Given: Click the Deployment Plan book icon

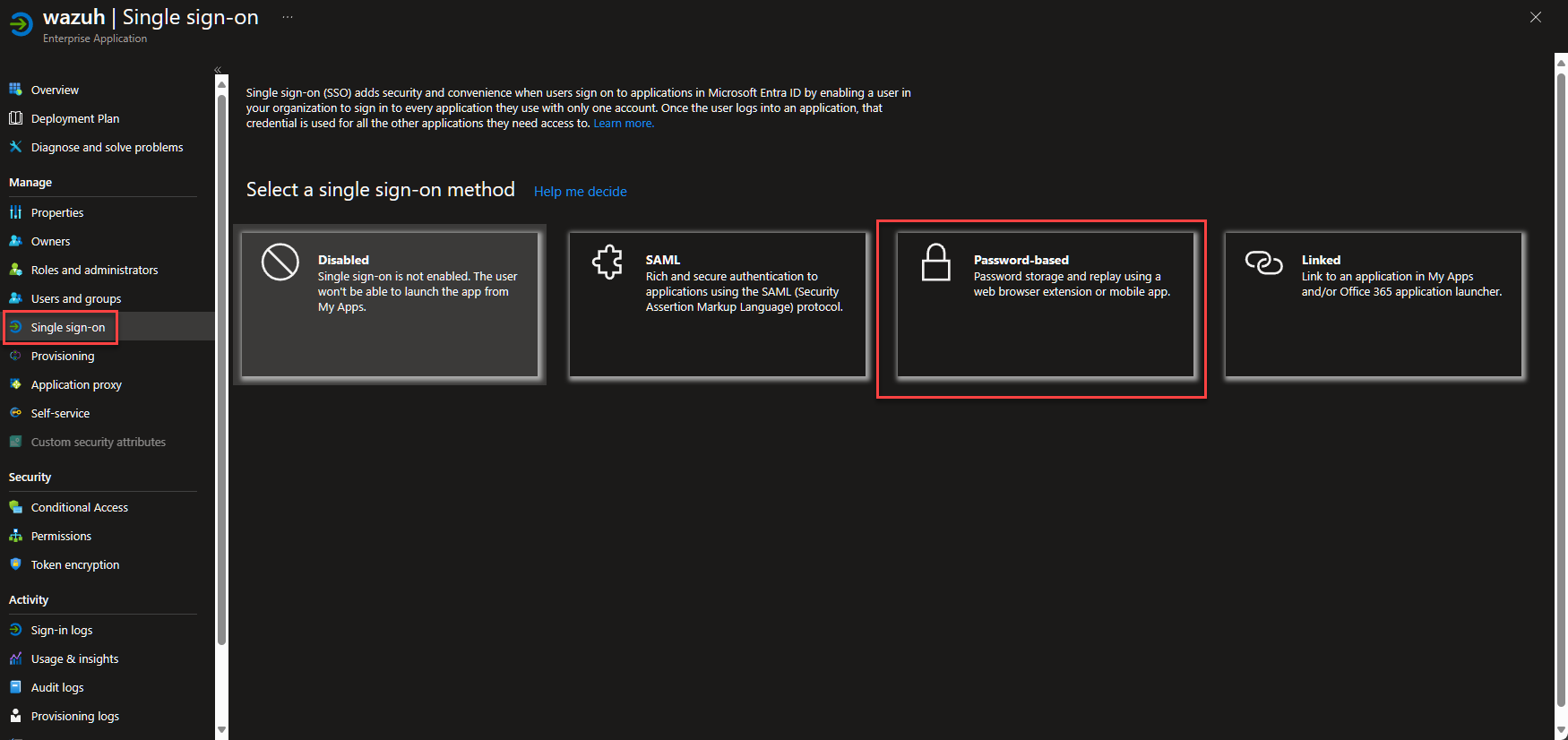Looking at the screenshot, I should click(x=15, y=118).
